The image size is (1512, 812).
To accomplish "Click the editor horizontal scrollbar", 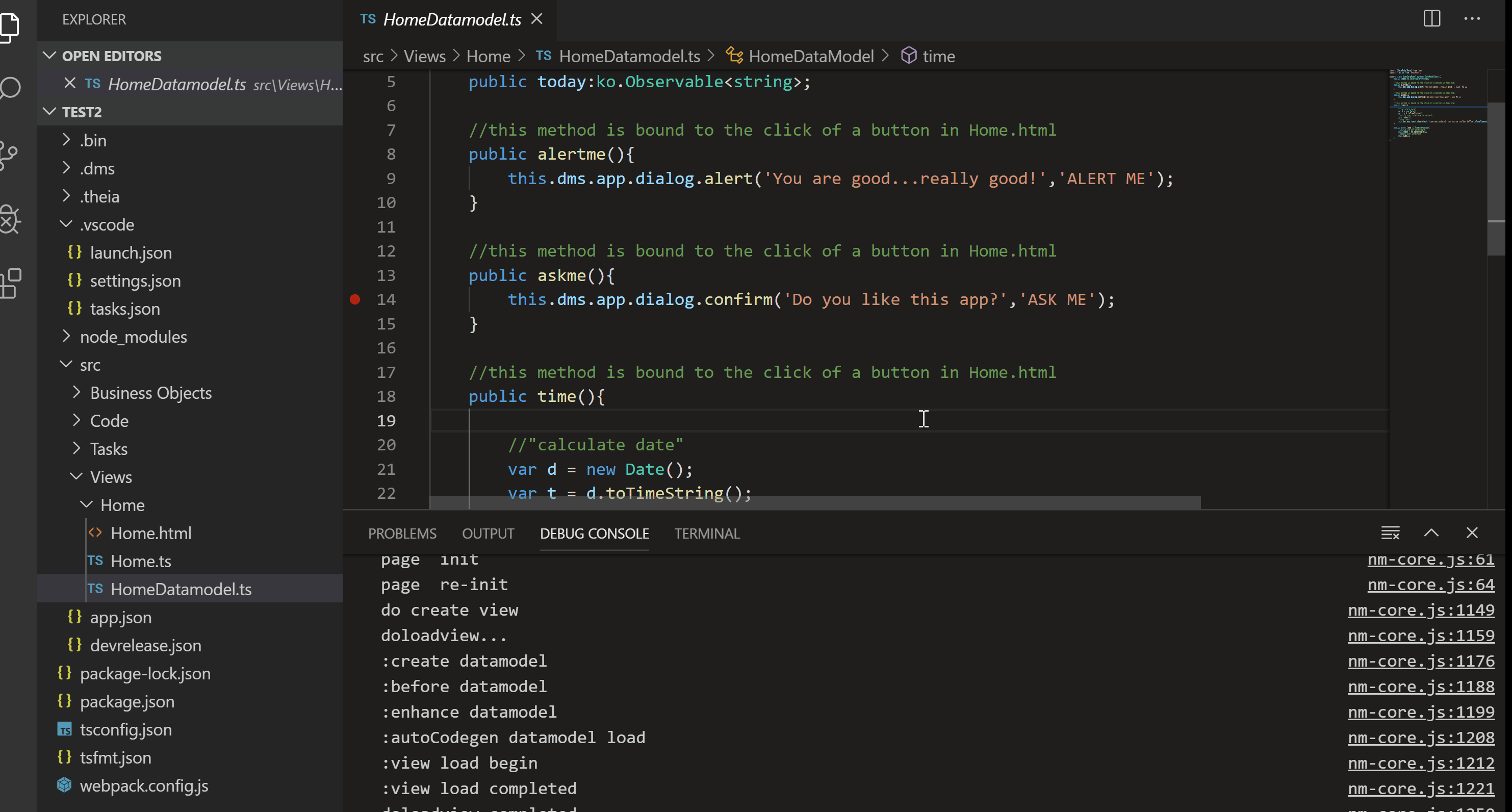I will click(x=815, y=503).
